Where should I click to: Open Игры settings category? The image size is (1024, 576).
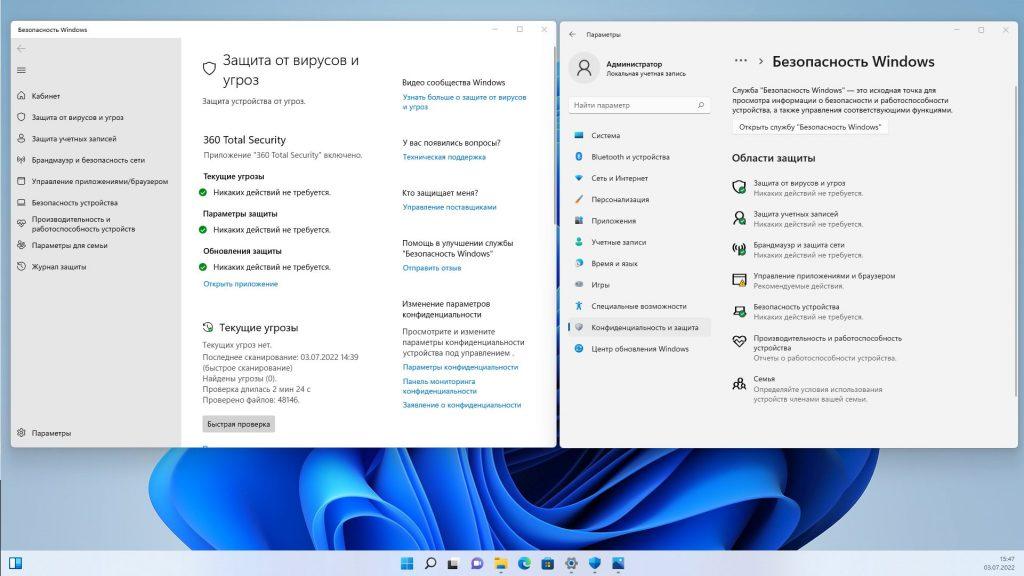tap(639, 285)
